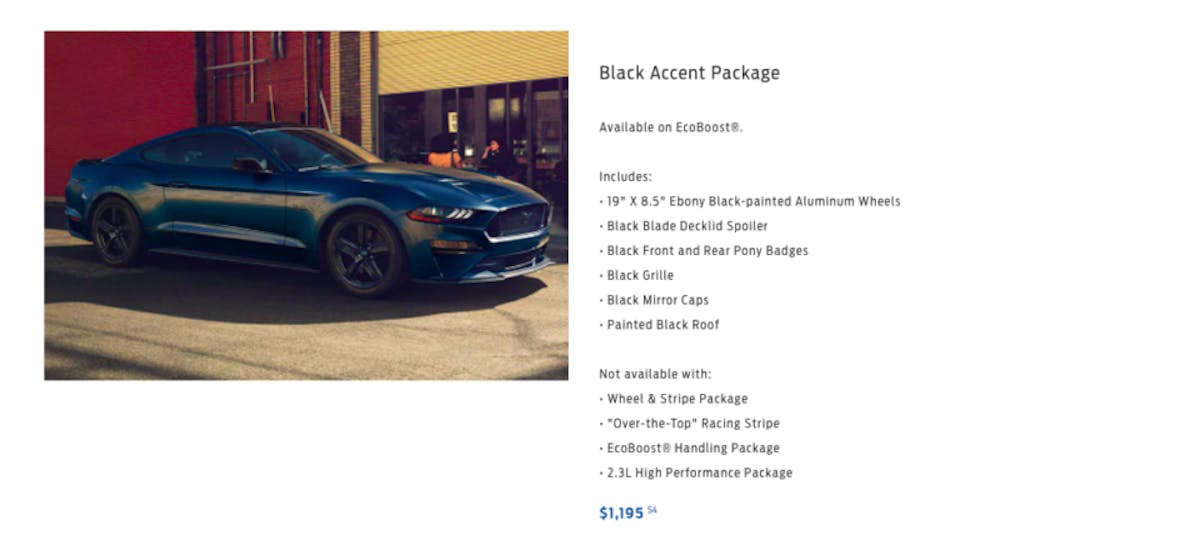Click the Mustang car photo
Image resolution: width=1200 pixels, height=545 pixels.
[306, 205]
